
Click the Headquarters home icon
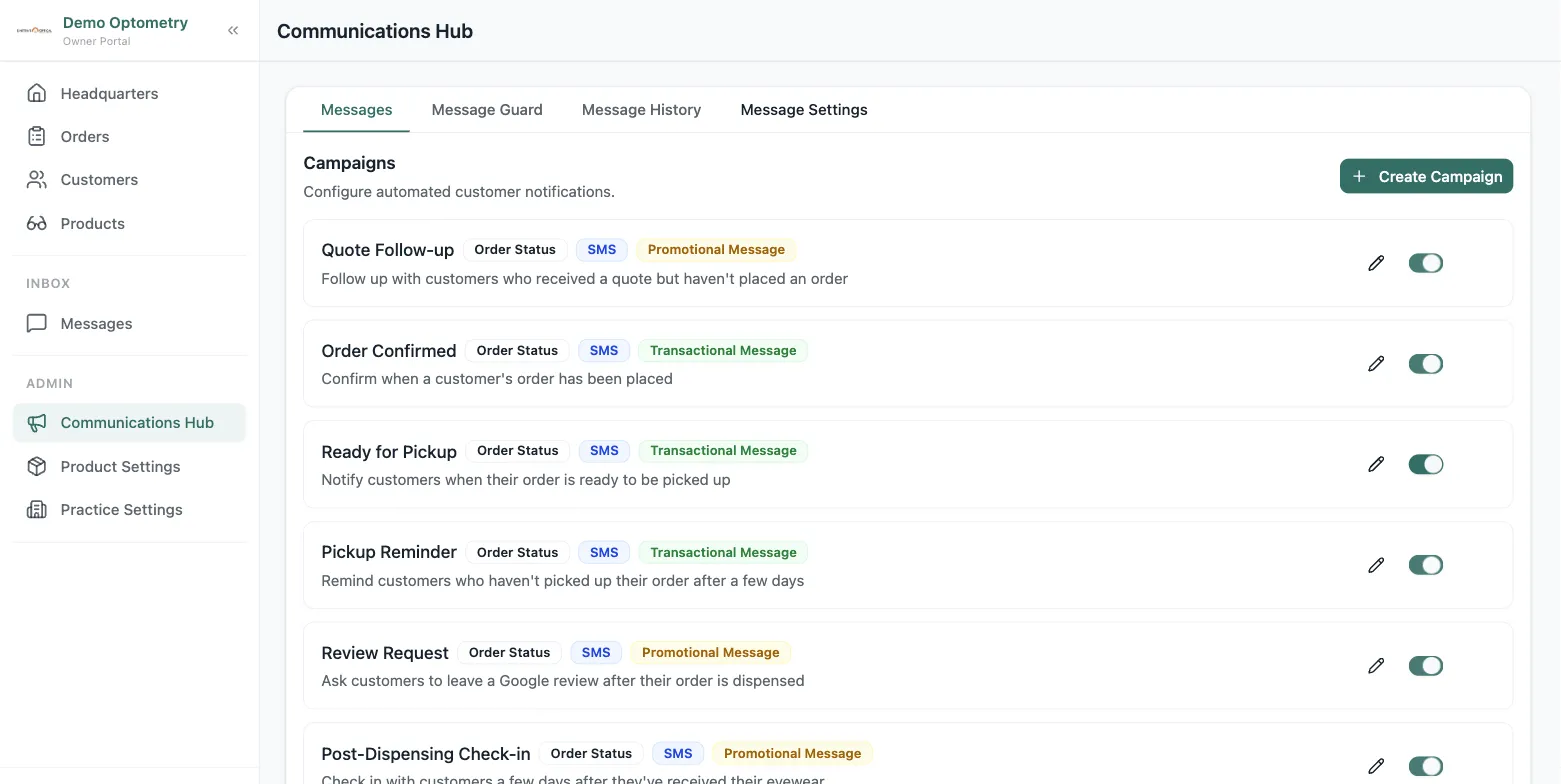(x=37, y=93)
